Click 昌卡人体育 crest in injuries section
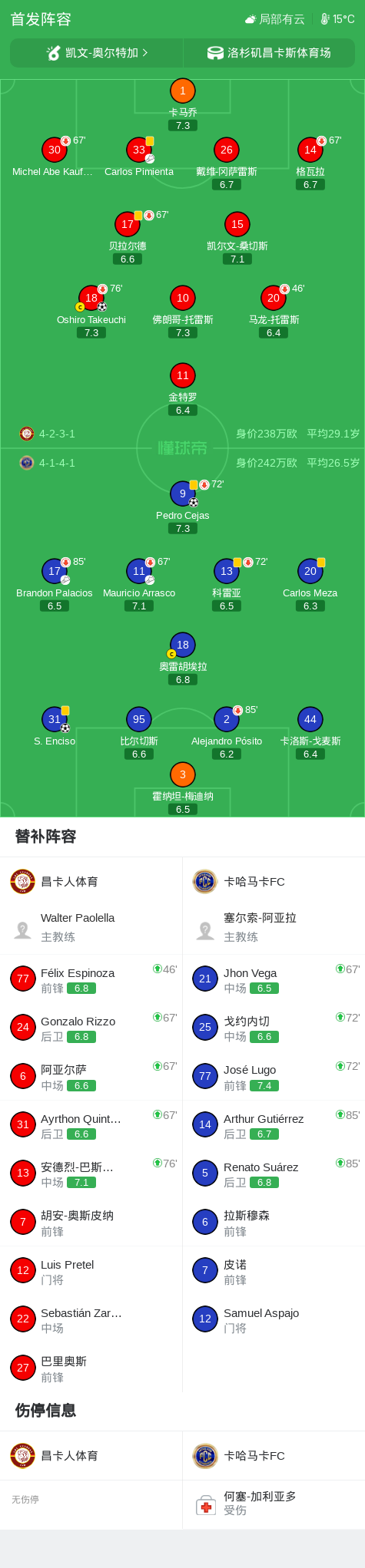365x1568 pixels. [23, 1456]
